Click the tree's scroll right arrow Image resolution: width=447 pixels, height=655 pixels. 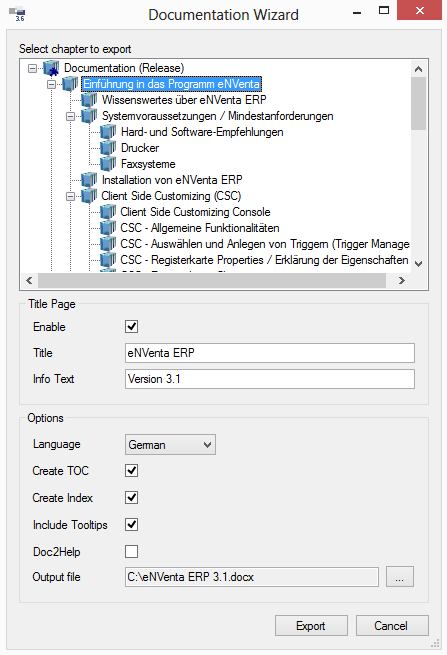pos(401,280)
